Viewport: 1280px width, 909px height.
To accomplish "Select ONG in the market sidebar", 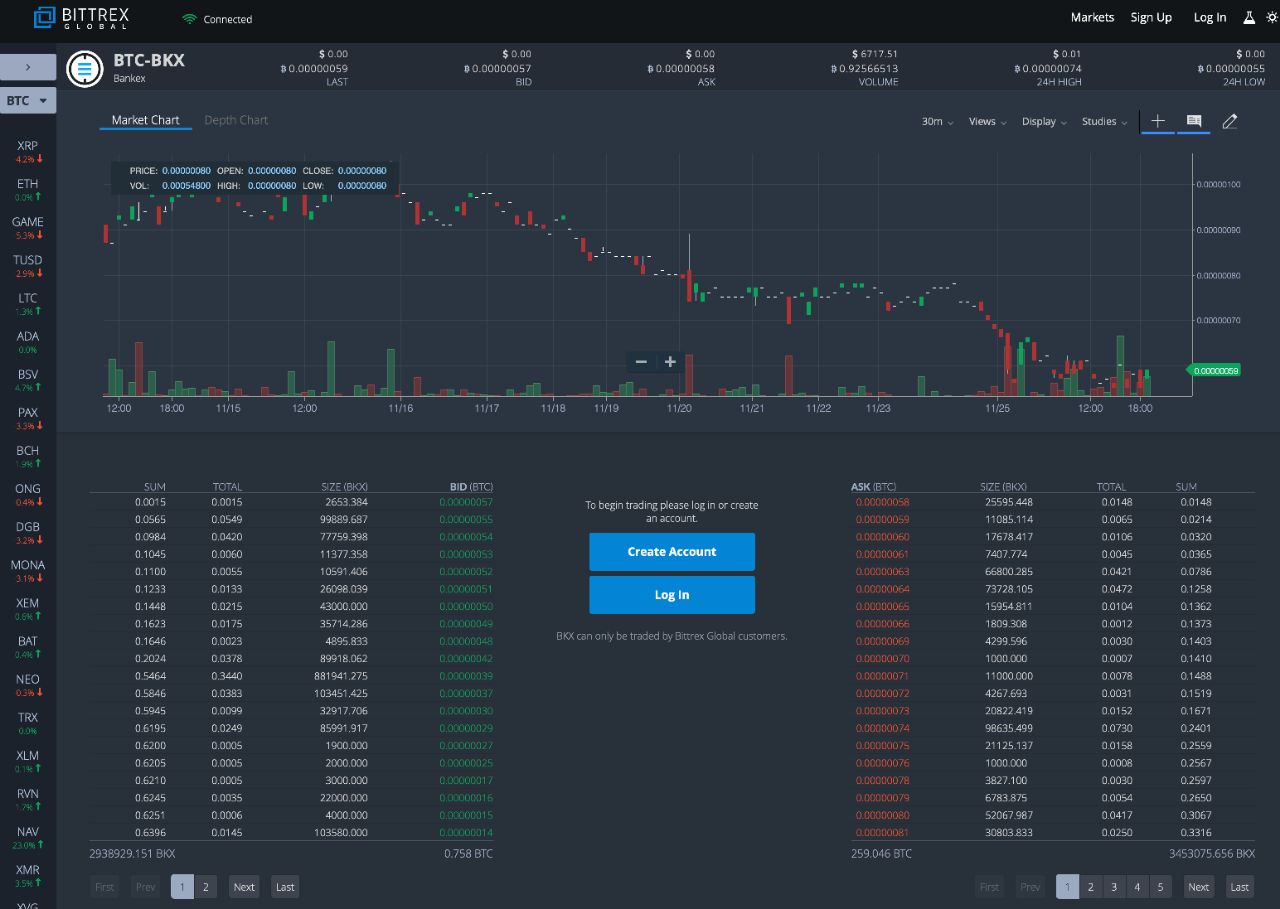I will click(28, 495).
